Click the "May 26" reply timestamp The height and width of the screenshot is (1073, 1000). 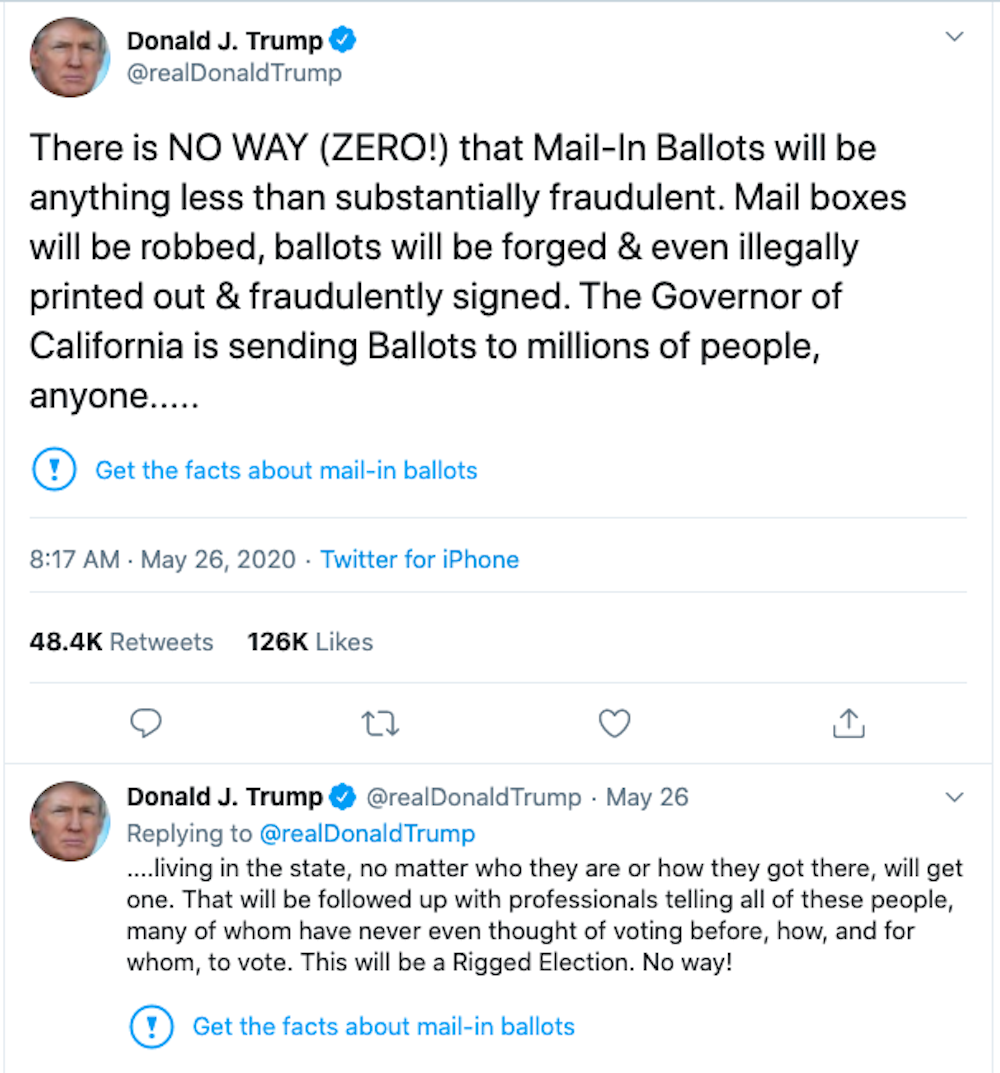tap(647, 797)
